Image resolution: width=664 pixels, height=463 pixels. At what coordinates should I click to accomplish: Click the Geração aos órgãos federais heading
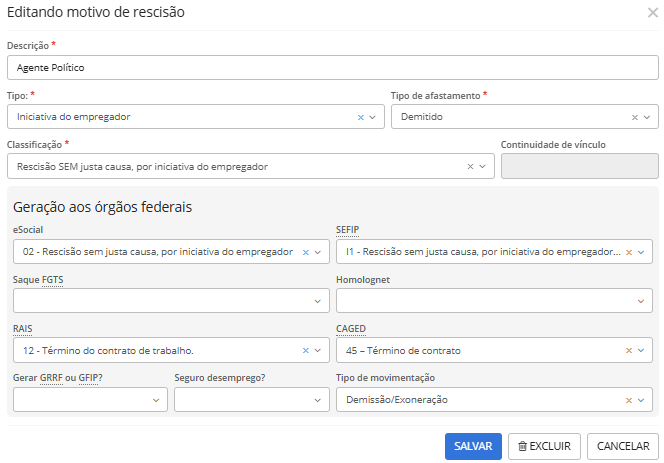[x=102, y=207]
